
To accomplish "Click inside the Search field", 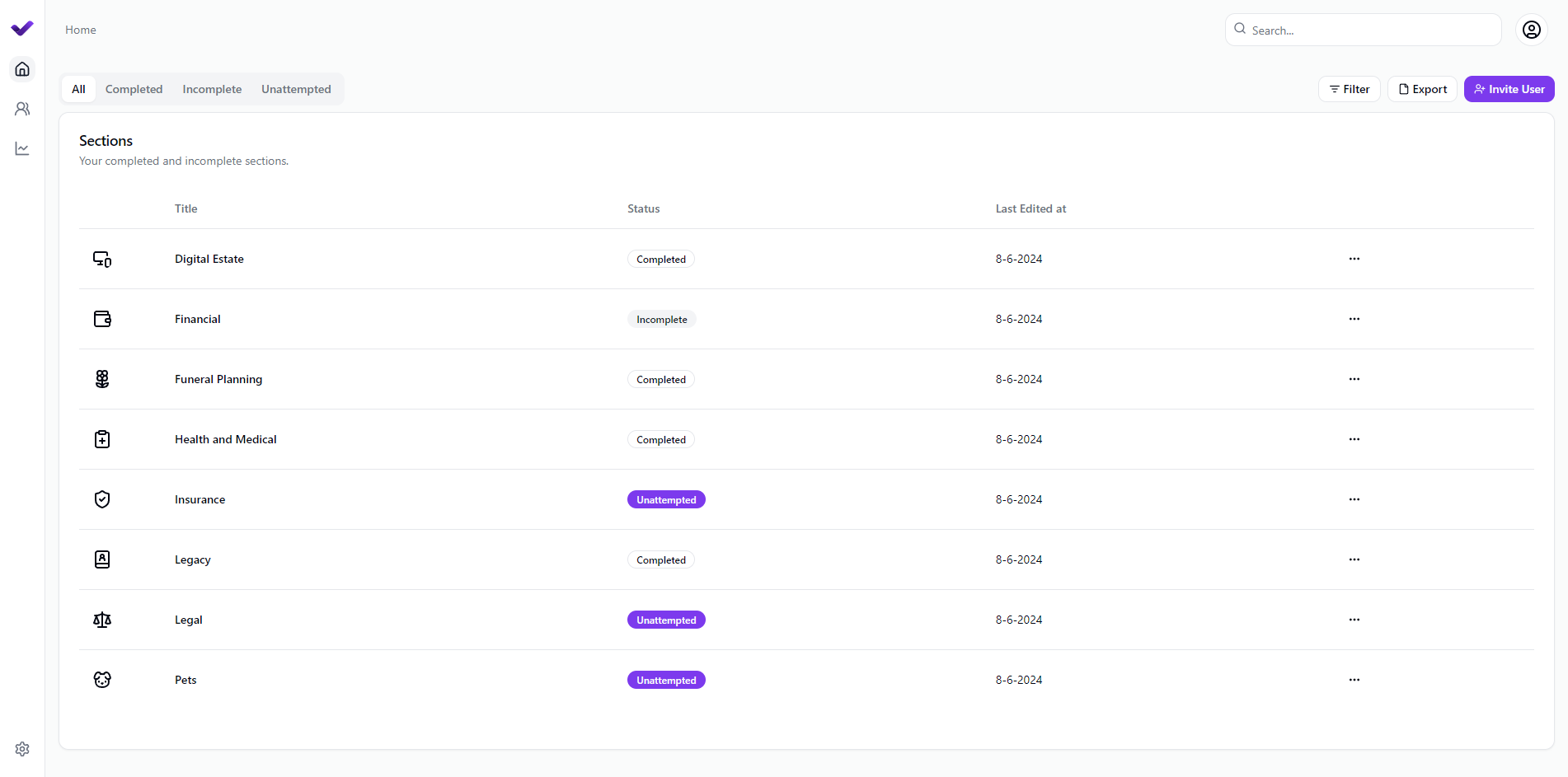I will click(x=1363, y=30).
